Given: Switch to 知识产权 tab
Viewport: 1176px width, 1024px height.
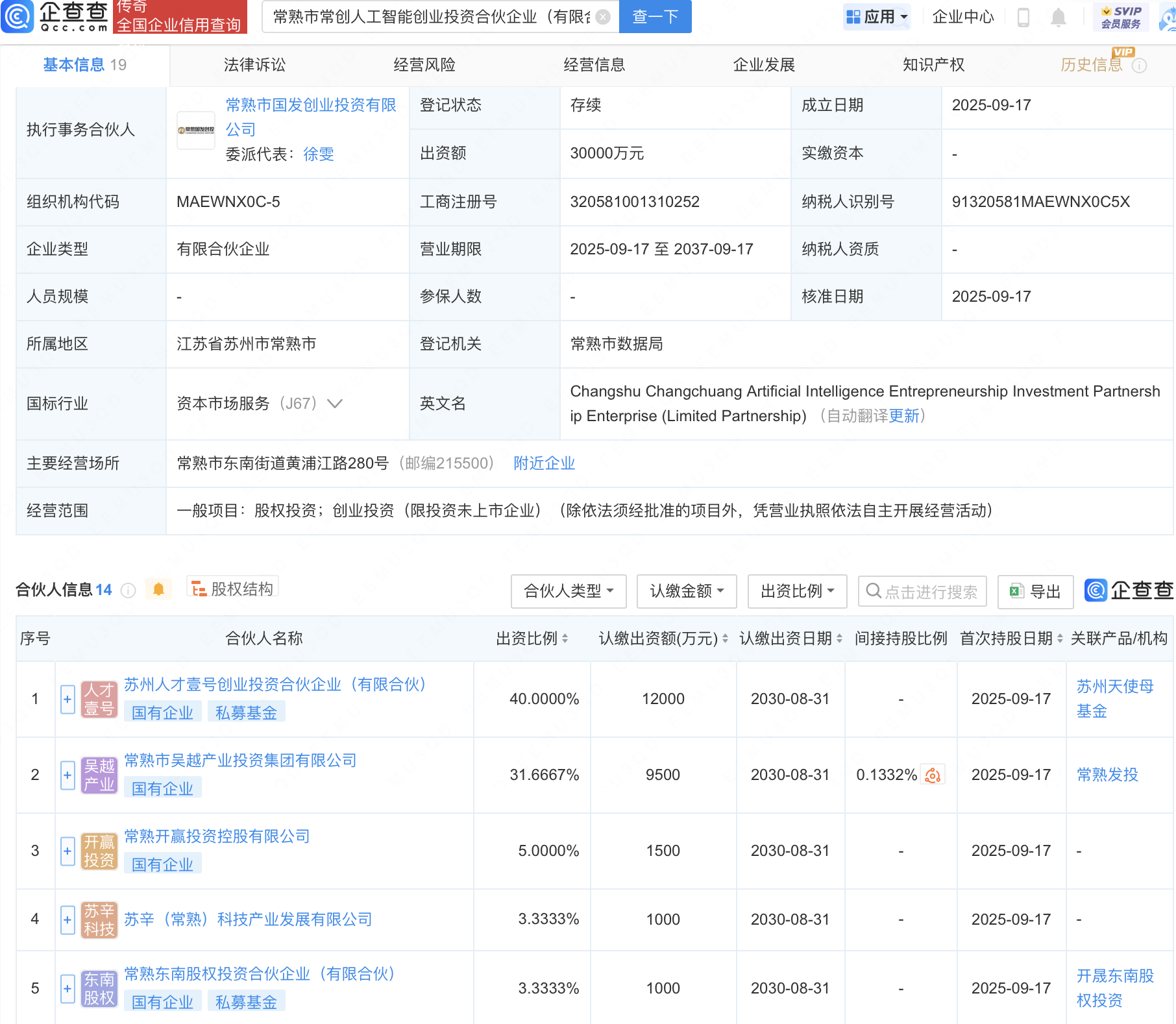Looking at the screenshot, I should (x=934, y=65).
